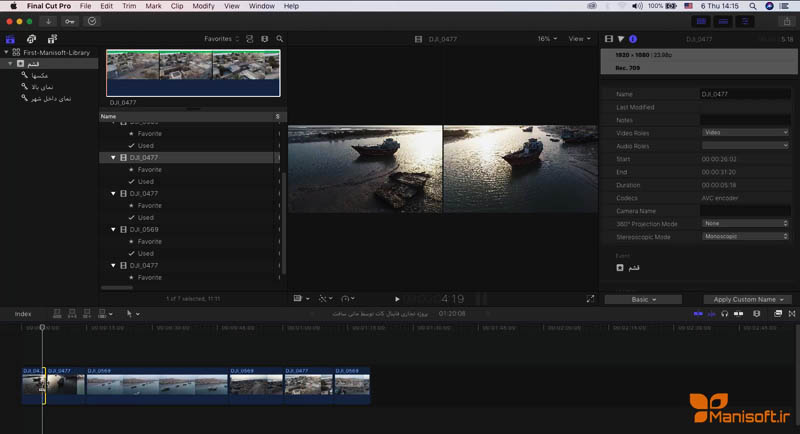Click the browser list vertical scrollbar
Image resolution: width=800 pixels, height=434 pixels.
tap(283, 223)
